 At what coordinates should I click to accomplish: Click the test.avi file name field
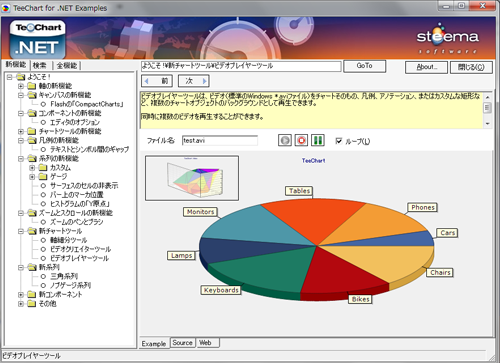pos(220,141)
